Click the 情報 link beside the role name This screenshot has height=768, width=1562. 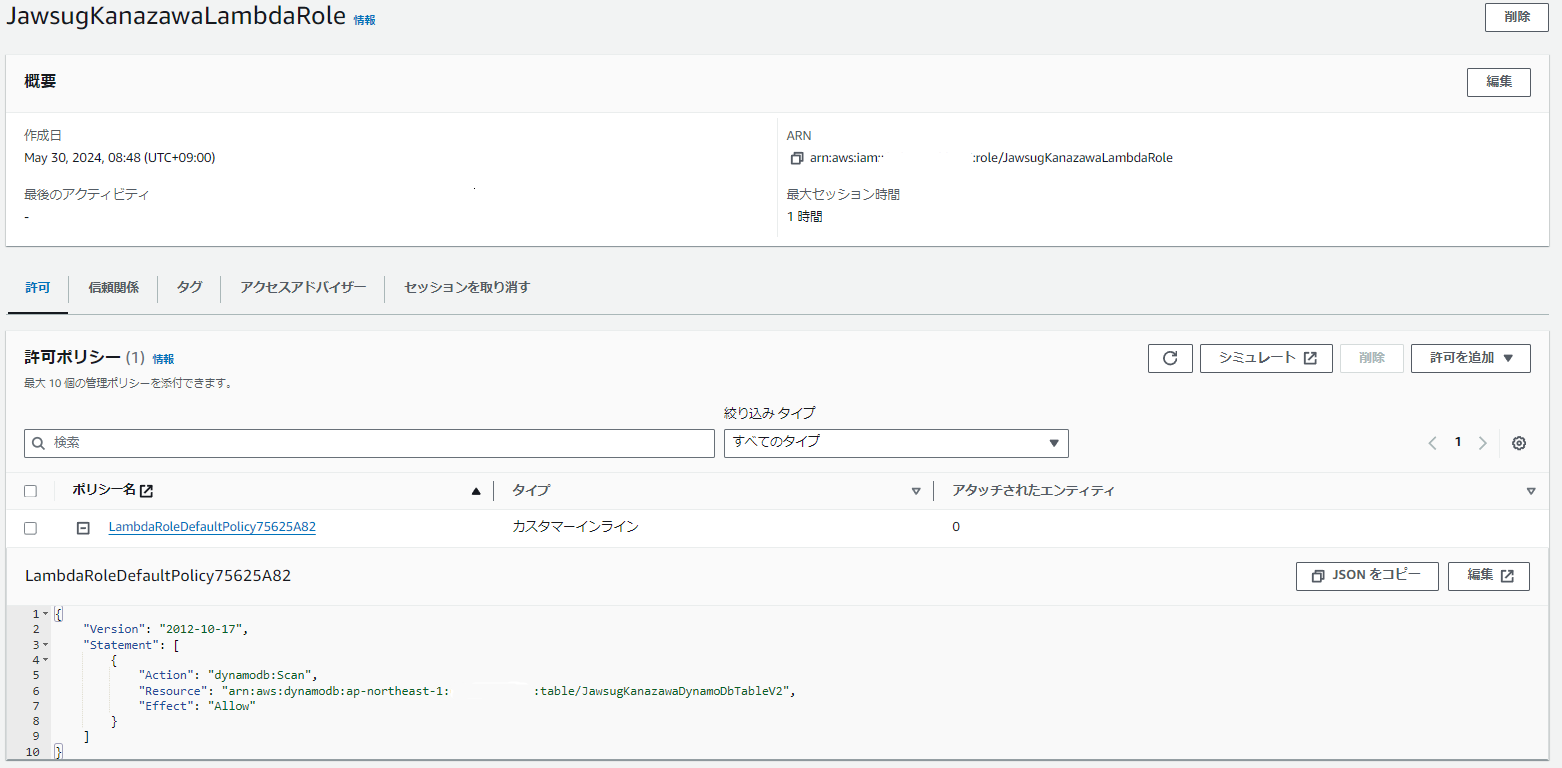click(365, 20)
